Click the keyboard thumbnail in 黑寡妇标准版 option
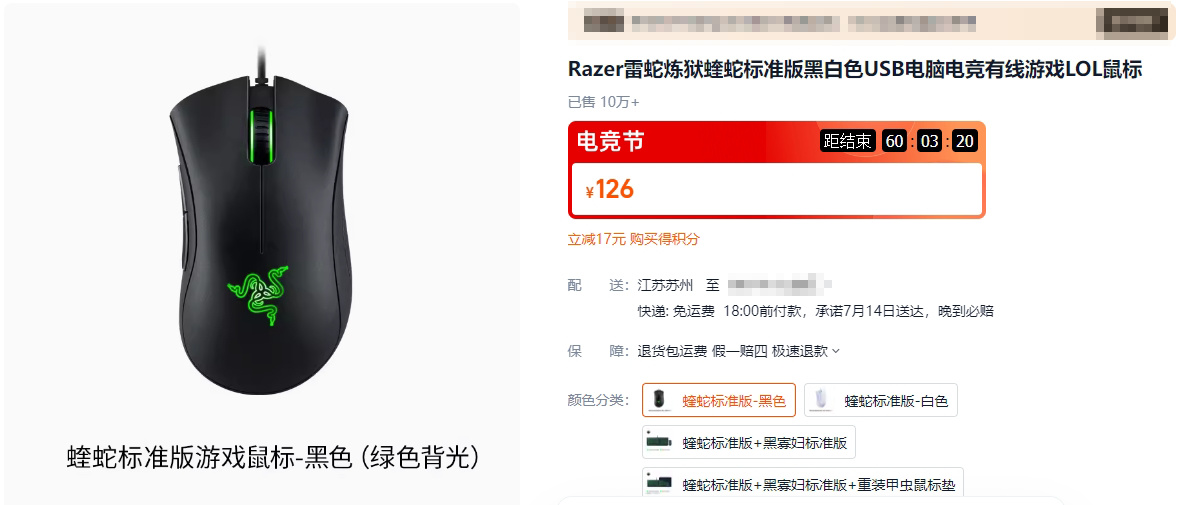 pos(660,441)
